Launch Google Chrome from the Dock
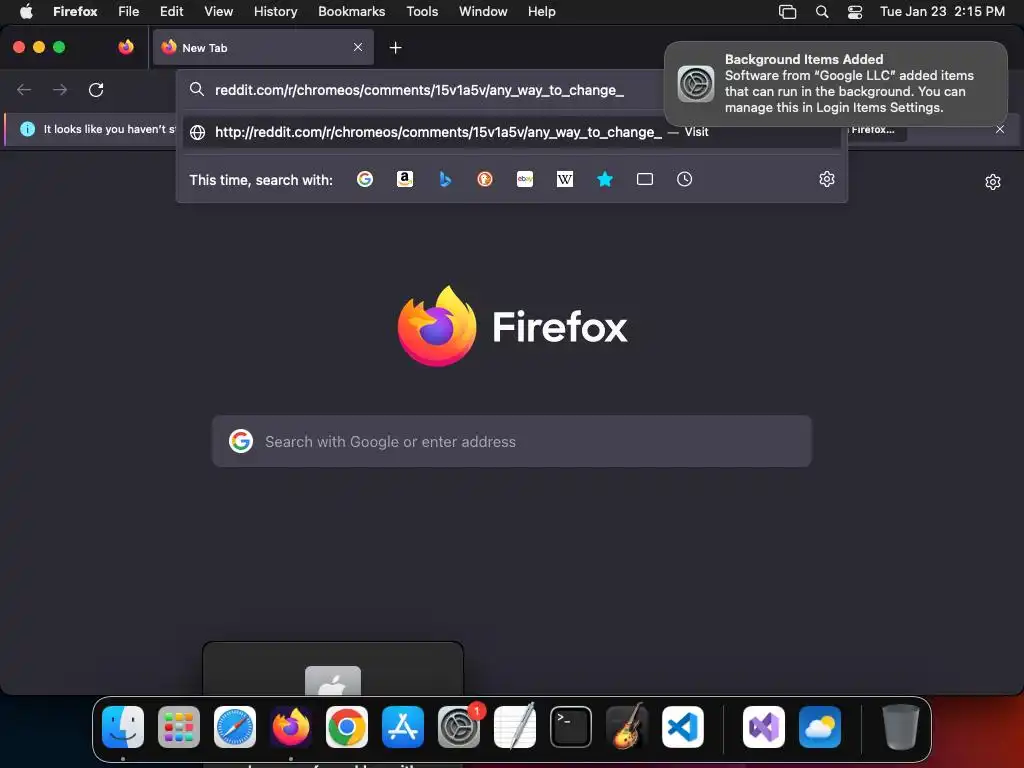This screenshot has height=768, width=1024. 347,727
